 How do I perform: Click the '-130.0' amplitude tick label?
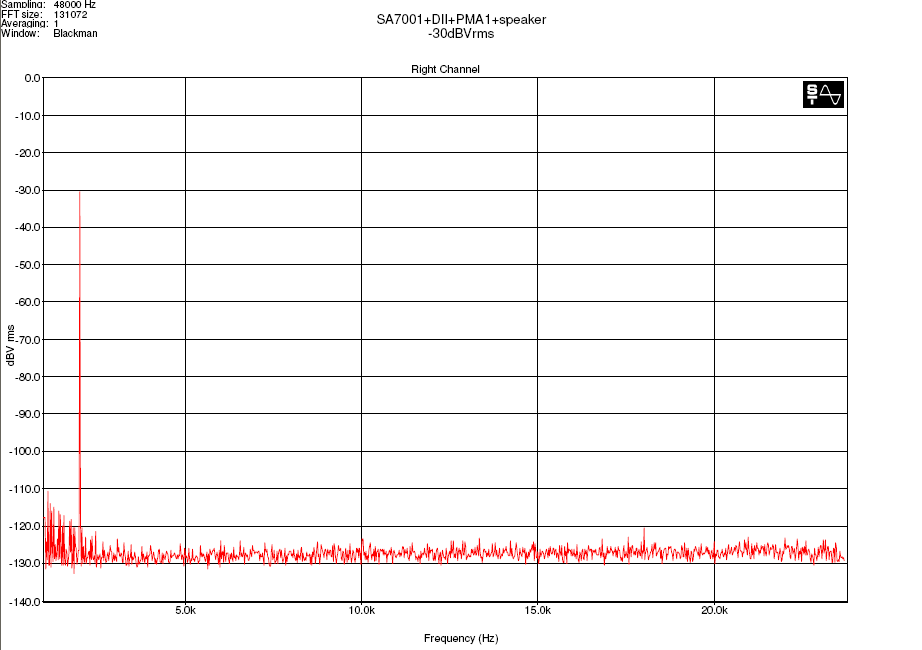pyautogui.click(x=25, y=564)
